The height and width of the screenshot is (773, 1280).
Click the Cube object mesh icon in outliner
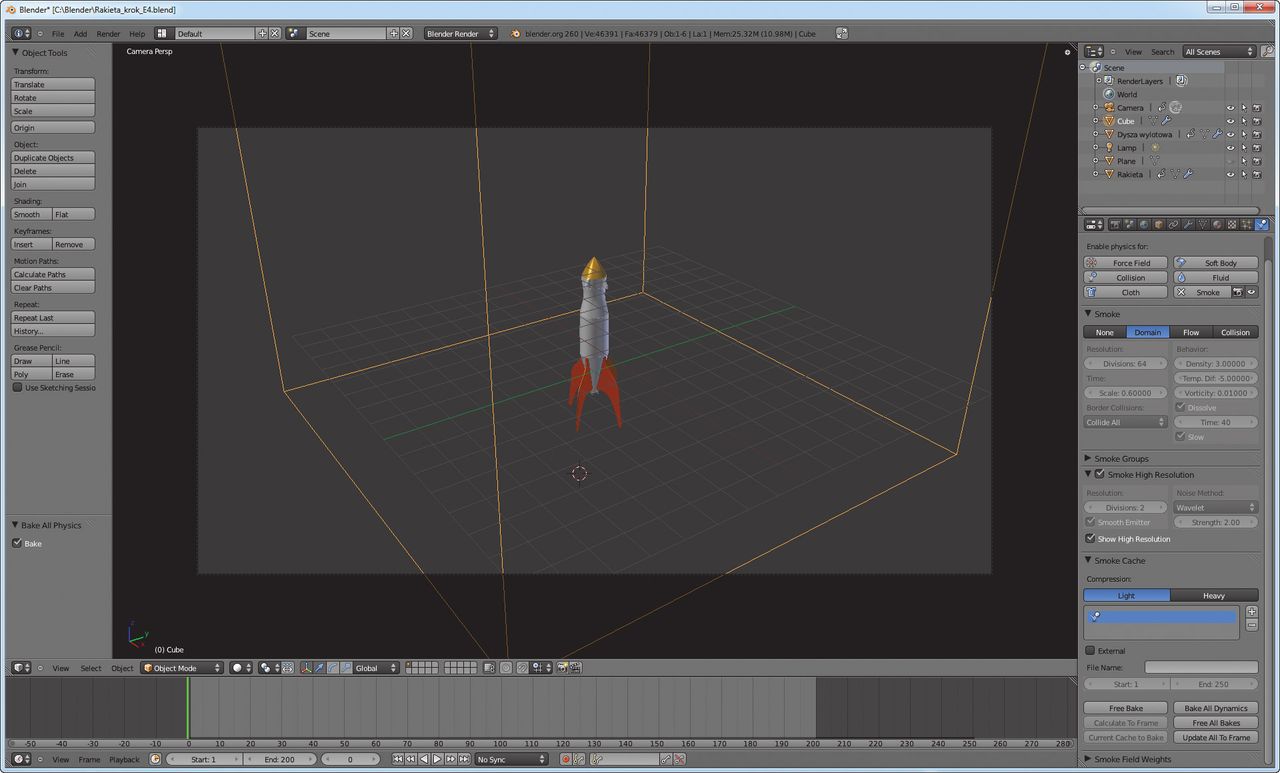[x=1109, y=121]
